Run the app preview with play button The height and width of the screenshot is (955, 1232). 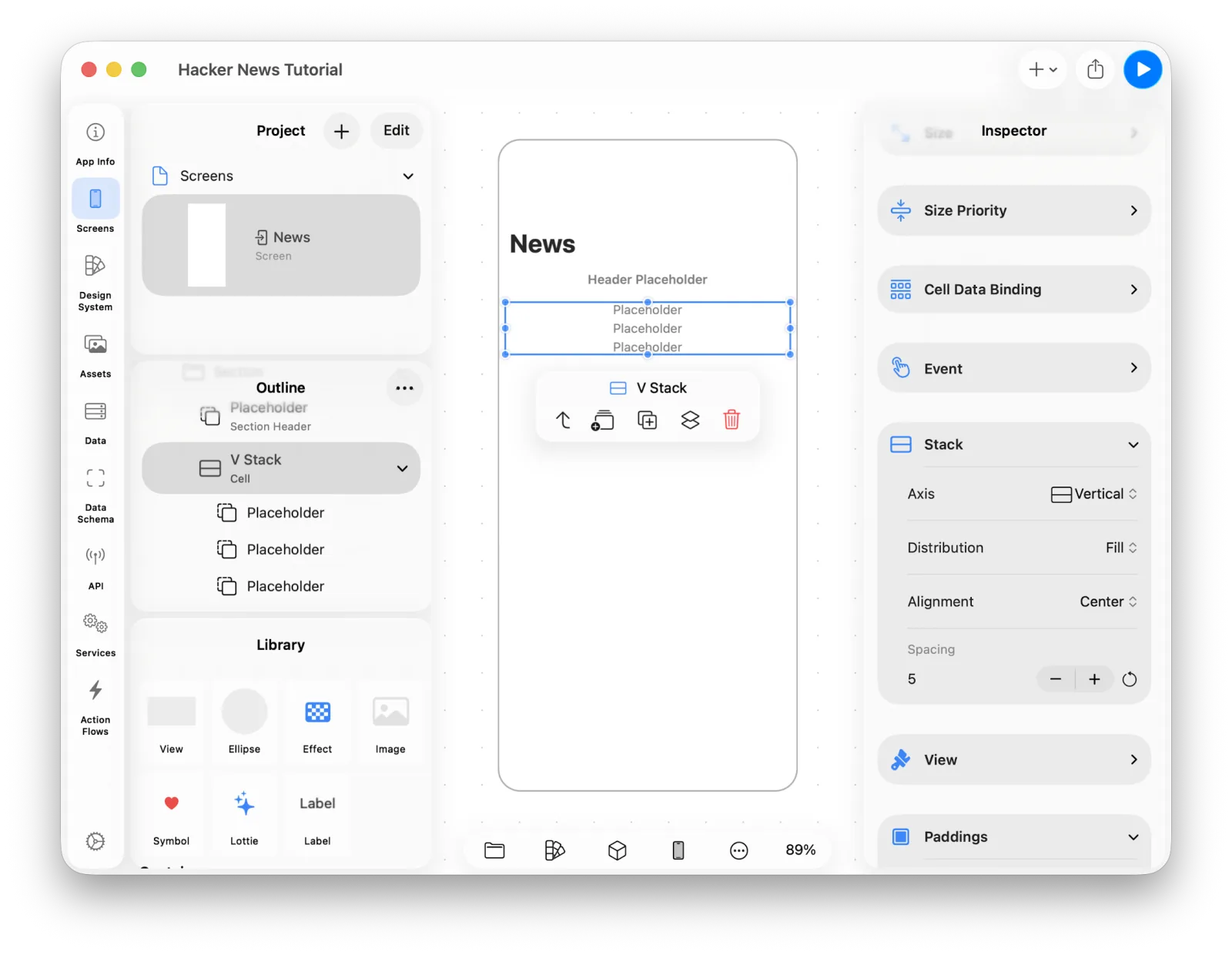(1143, 69)
